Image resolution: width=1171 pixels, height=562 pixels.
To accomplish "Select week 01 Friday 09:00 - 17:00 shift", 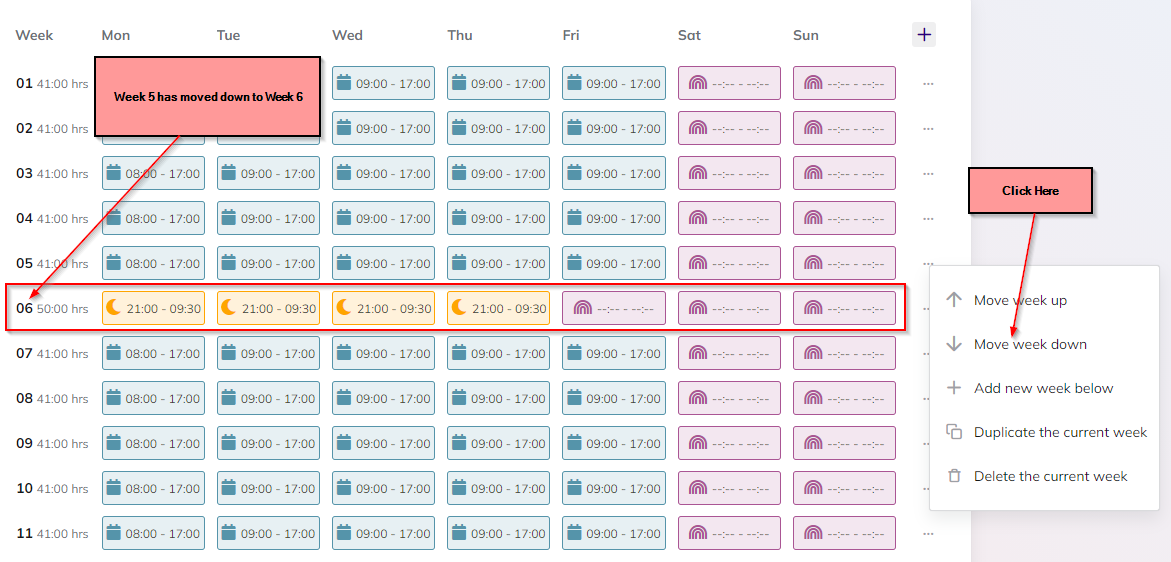I will [x=614, y=84].
